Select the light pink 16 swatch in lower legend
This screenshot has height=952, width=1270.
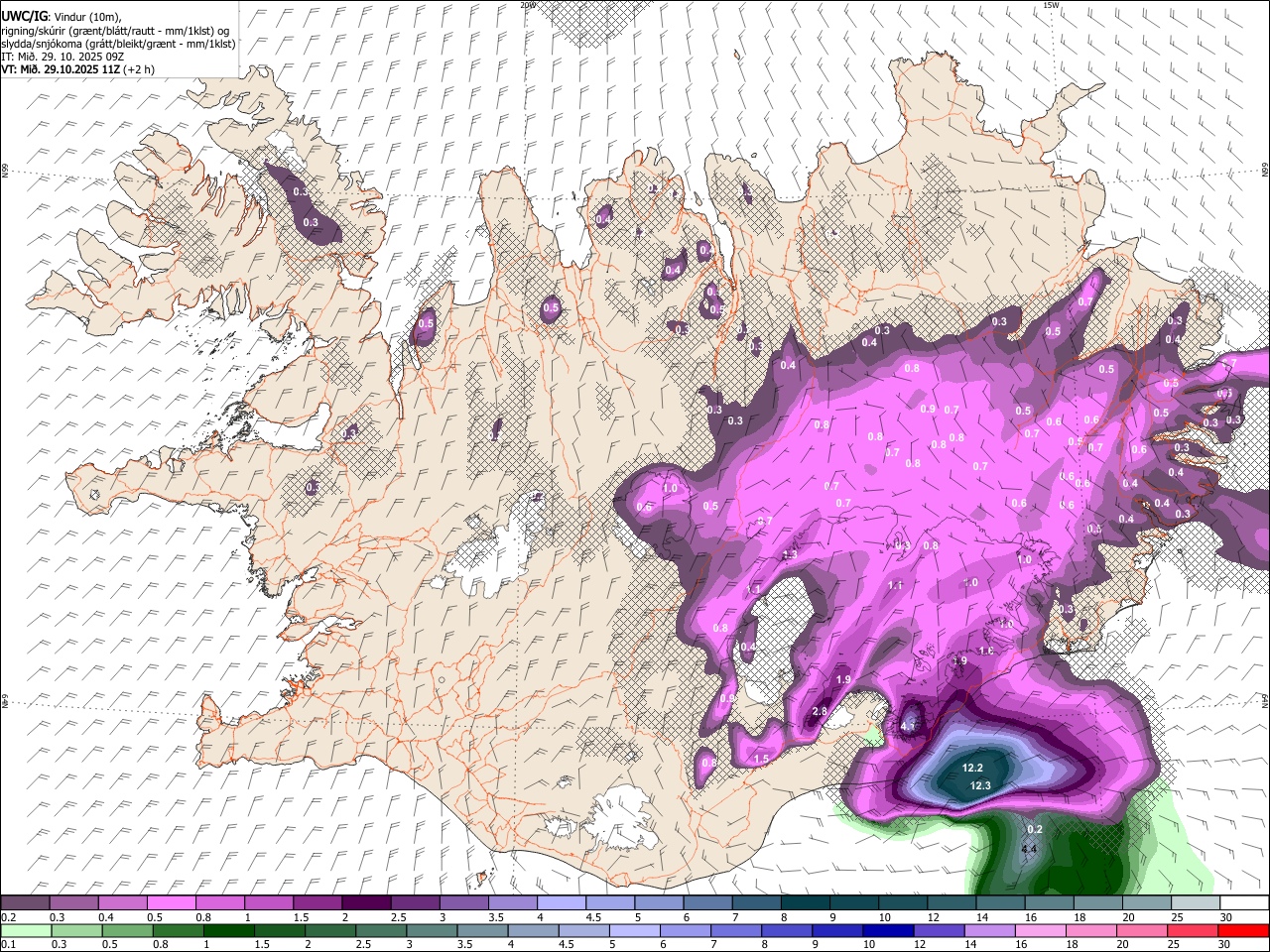[1041, 931]
